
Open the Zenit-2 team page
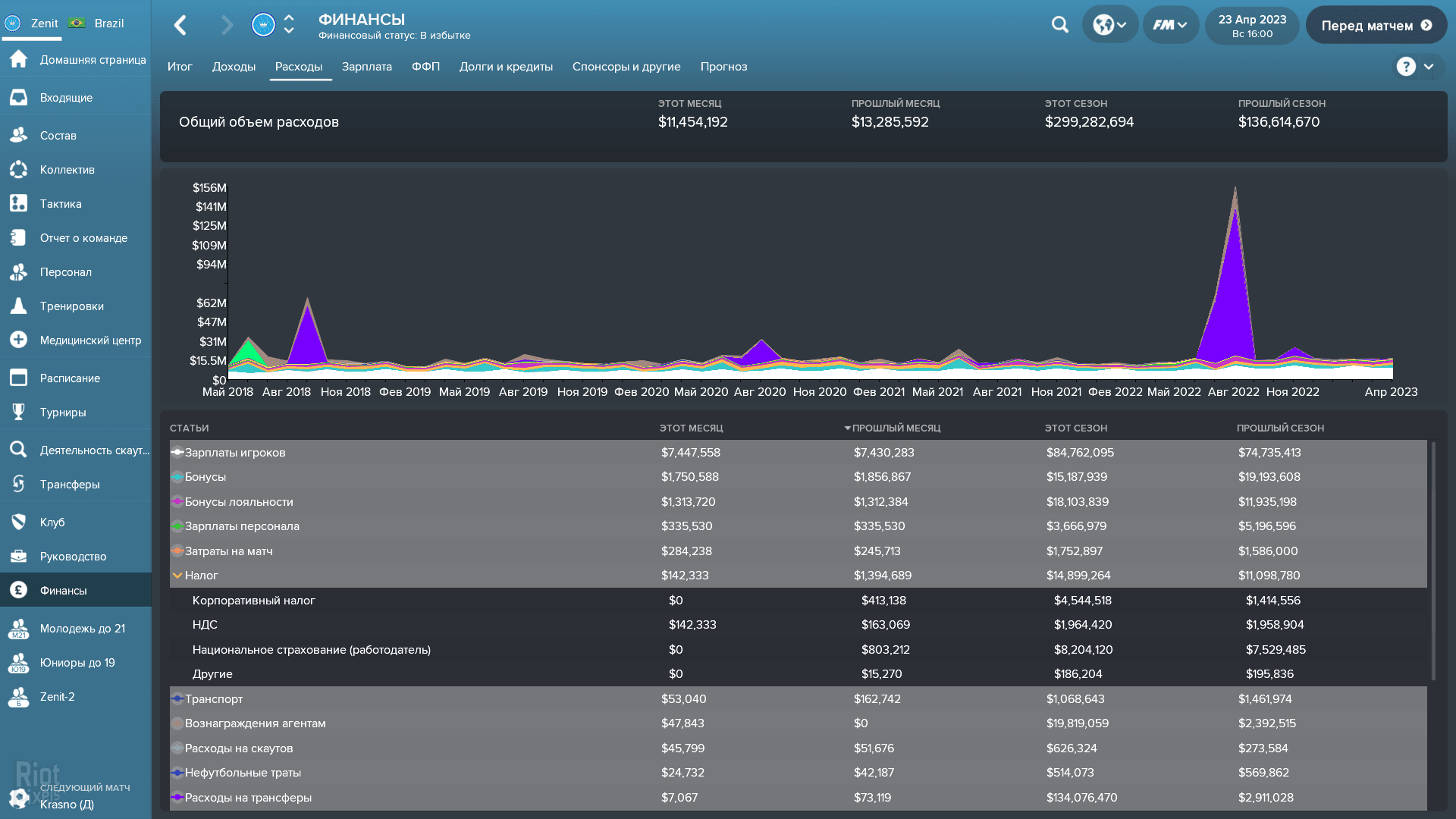point(58,697)
